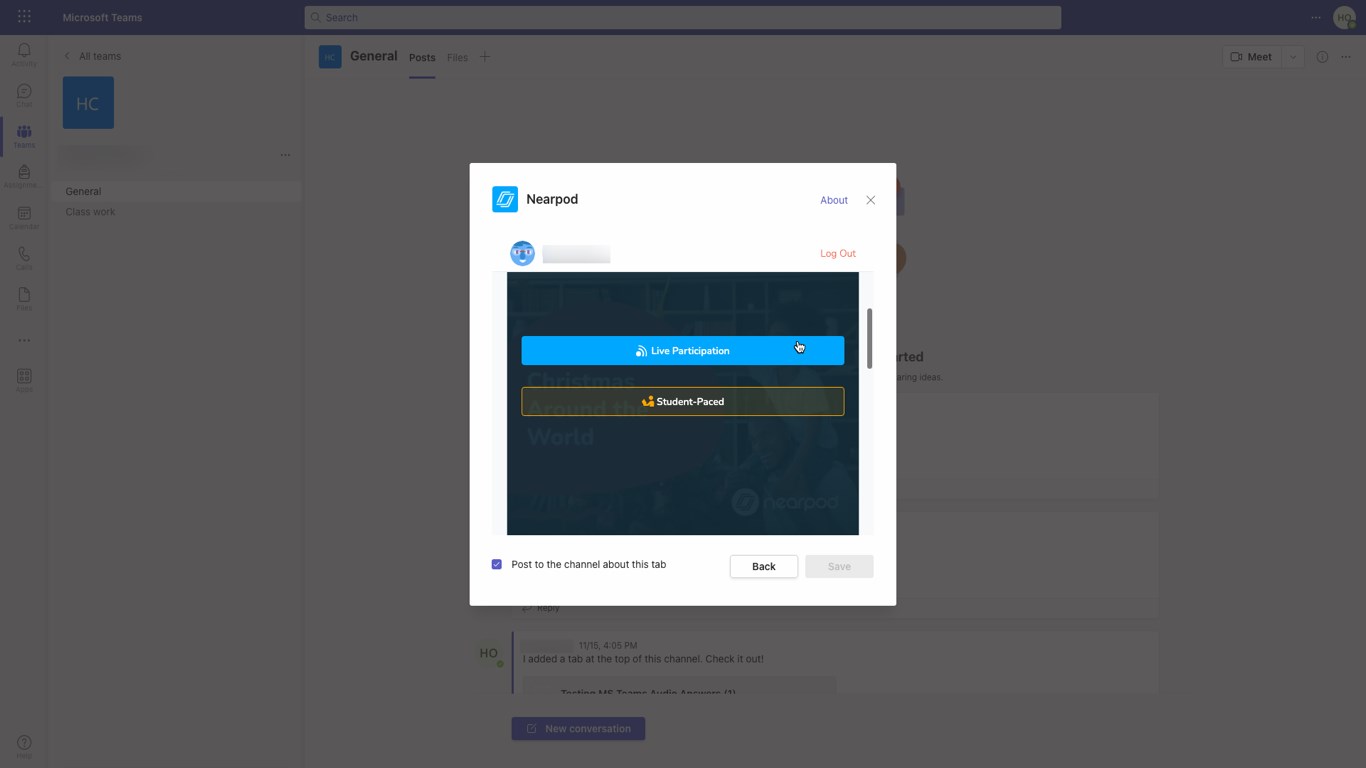This screenshot has width=1366, height=768.
Task: Open settings and more ellipsis in title bar
Action: 1316,17
